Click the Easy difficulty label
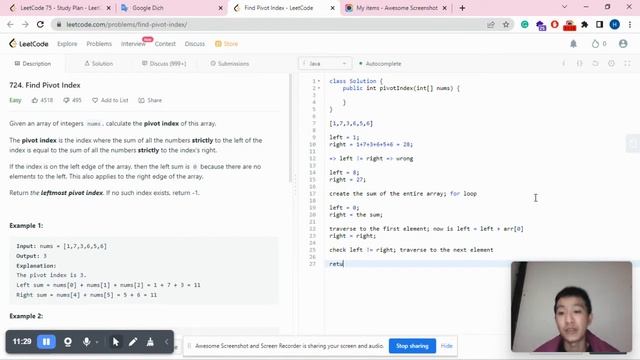The height and width of the screenshot is (360, 640). (x=15, y=100)
